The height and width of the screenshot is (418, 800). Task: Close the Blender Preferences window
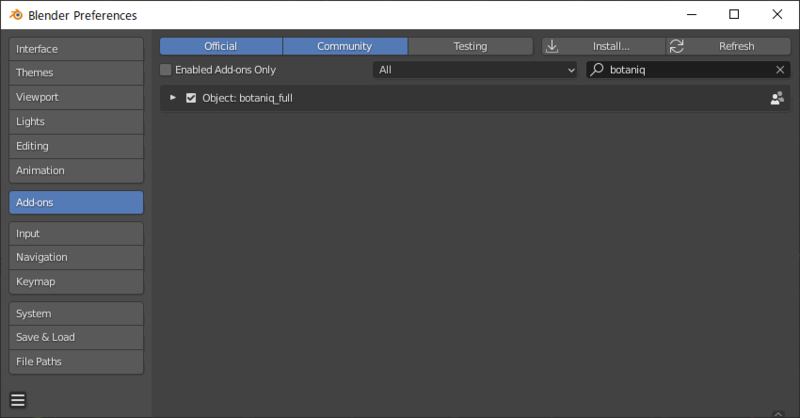(x=777, y=14)
